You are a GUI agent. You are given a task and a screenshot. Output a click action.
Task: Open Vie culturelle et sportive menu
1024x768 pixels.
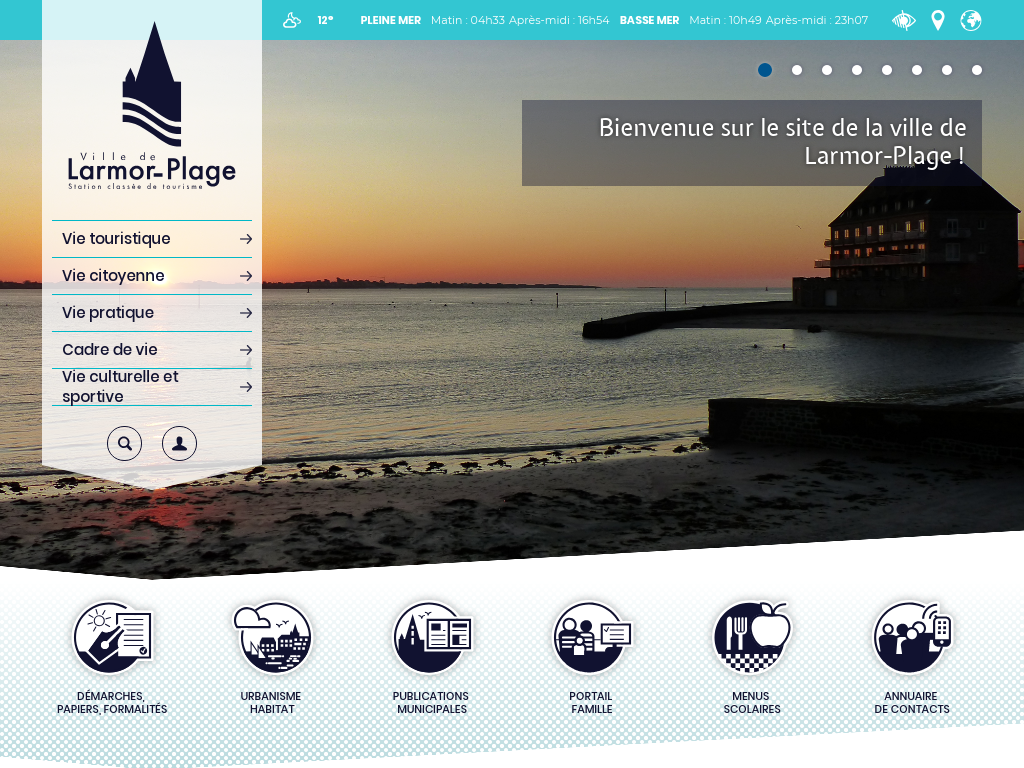point(152,387)
